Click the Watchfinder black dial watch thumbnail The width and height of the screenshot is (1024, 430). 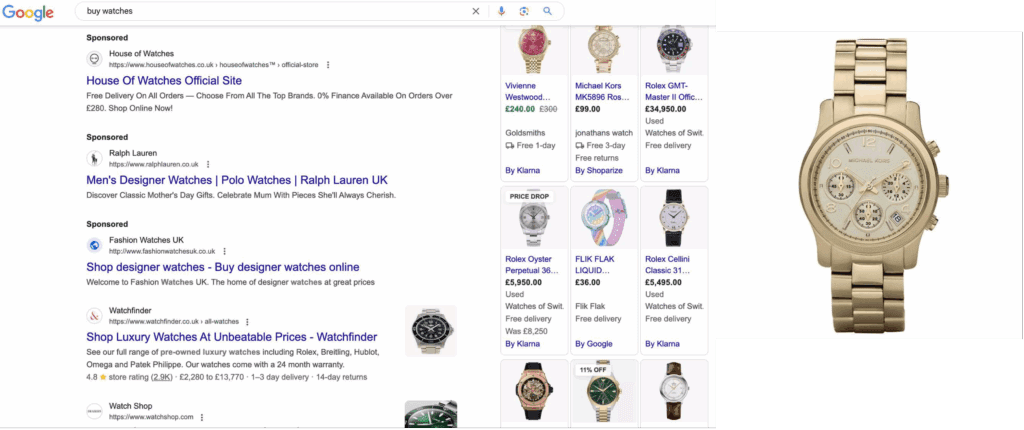(x=430, y=331)
